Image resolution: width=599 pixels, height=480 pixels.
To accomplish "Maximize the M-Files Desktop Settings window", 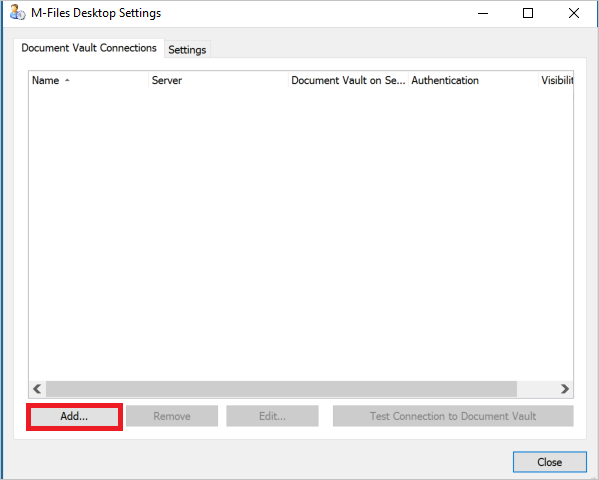I will pyautogui.click(x=528, y=13).
